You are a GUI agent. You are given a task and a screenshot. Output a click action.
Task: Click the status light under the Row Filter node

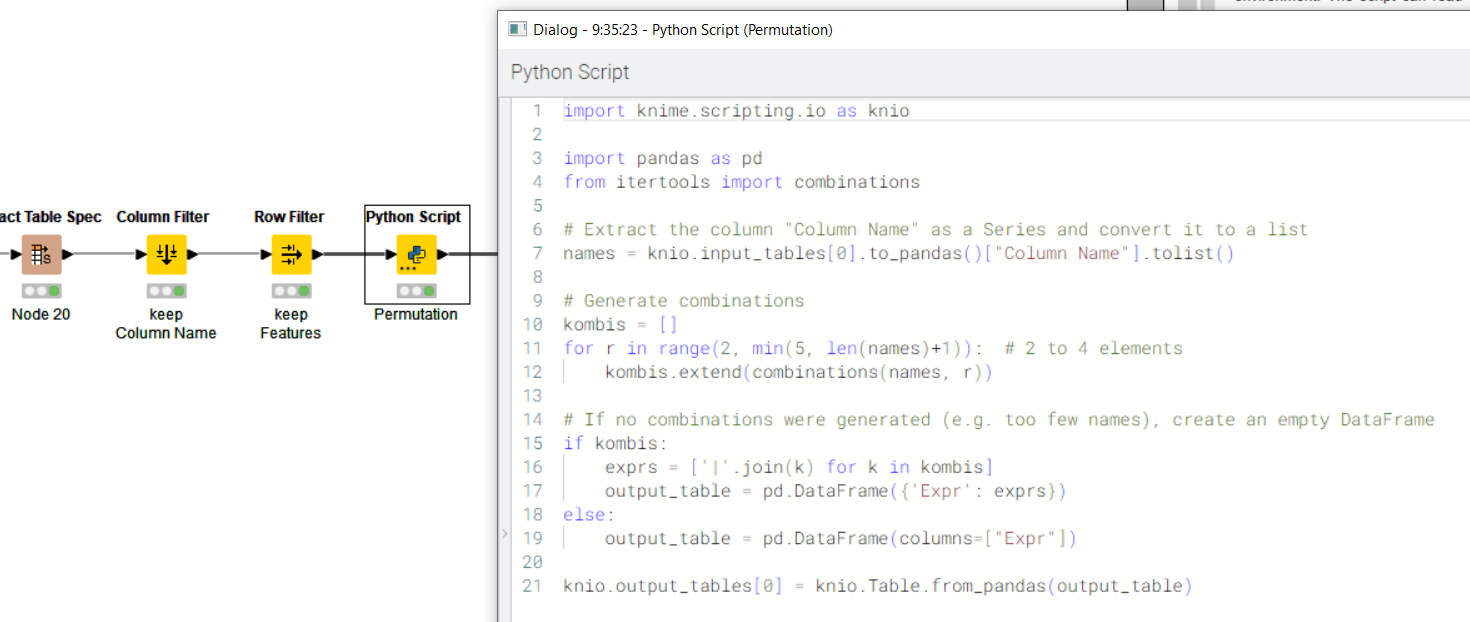tap(290, 291)
